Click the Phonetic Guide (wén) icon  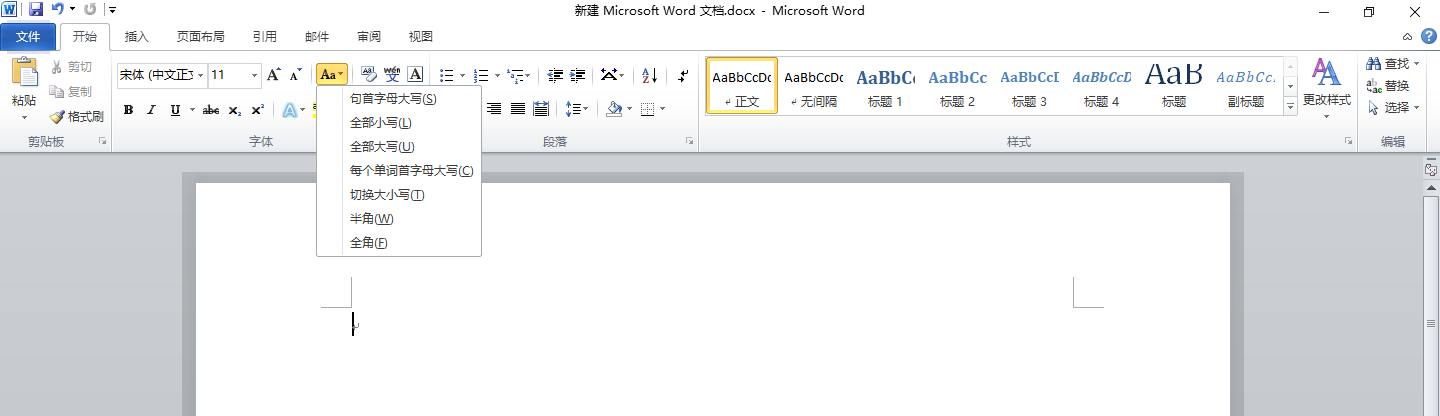coord(392,75)
